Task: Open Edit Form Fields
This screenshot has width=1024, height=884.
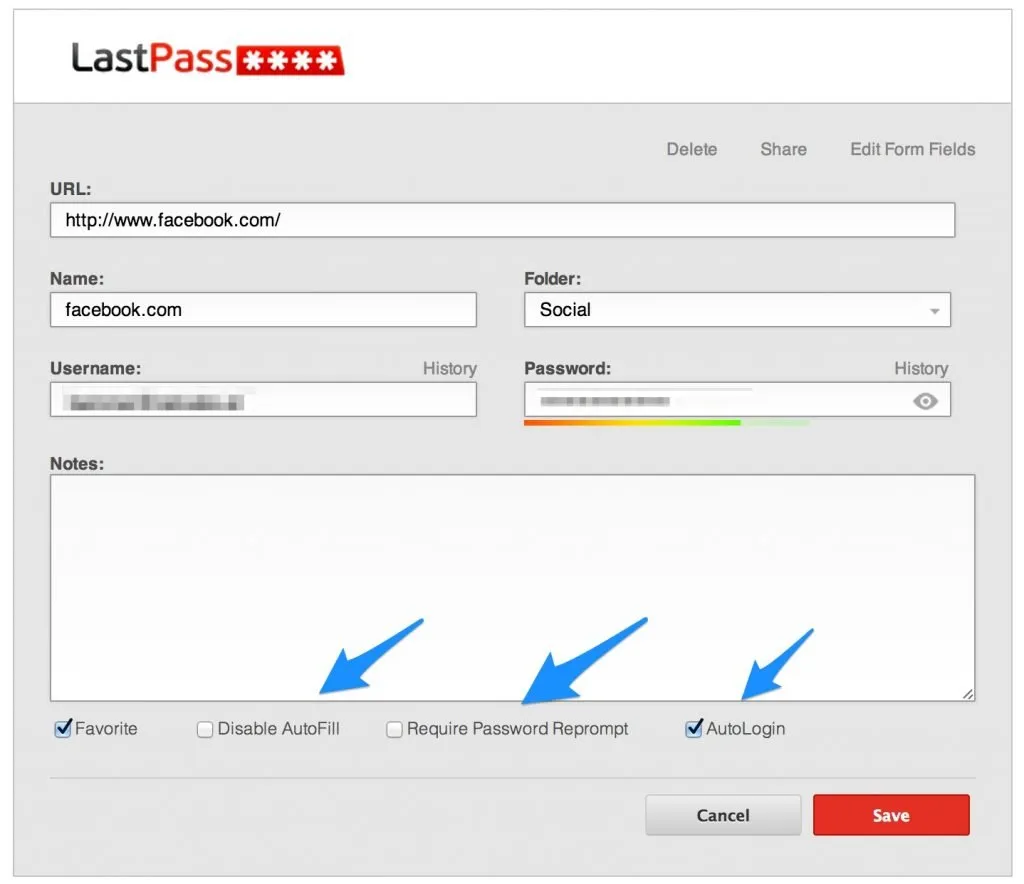Action: pyautogui.click(x=912, y=150)
